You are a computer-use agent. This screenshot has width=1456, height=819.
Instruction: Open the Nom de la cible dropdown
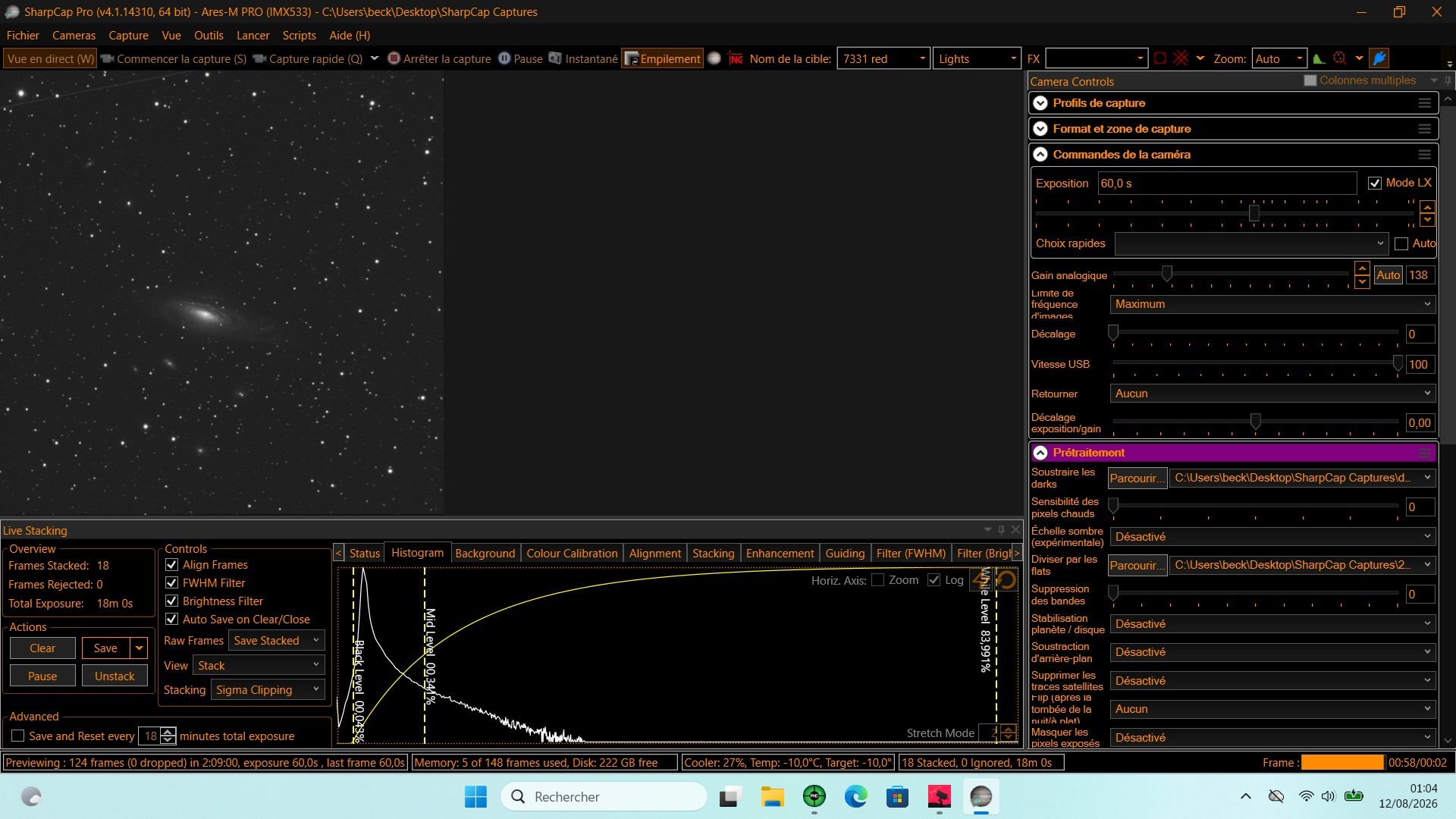tap(922, 58)
